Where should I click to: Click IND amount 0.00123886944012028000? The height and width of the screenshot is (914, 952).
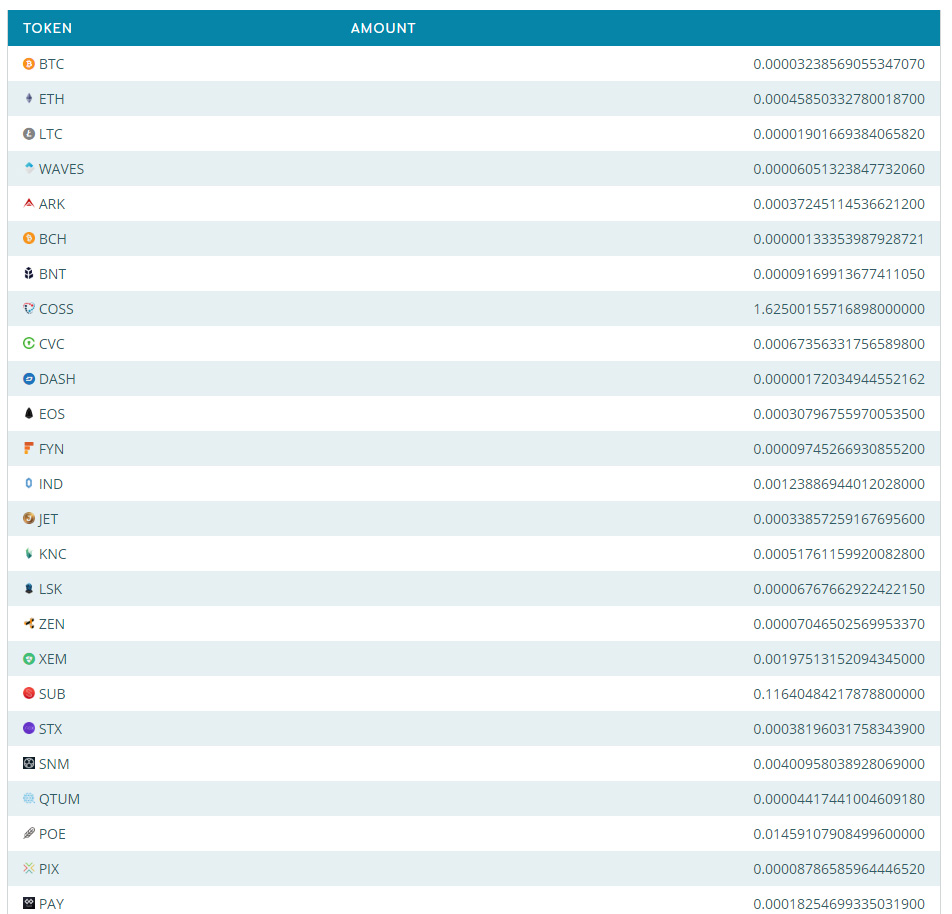839,484
